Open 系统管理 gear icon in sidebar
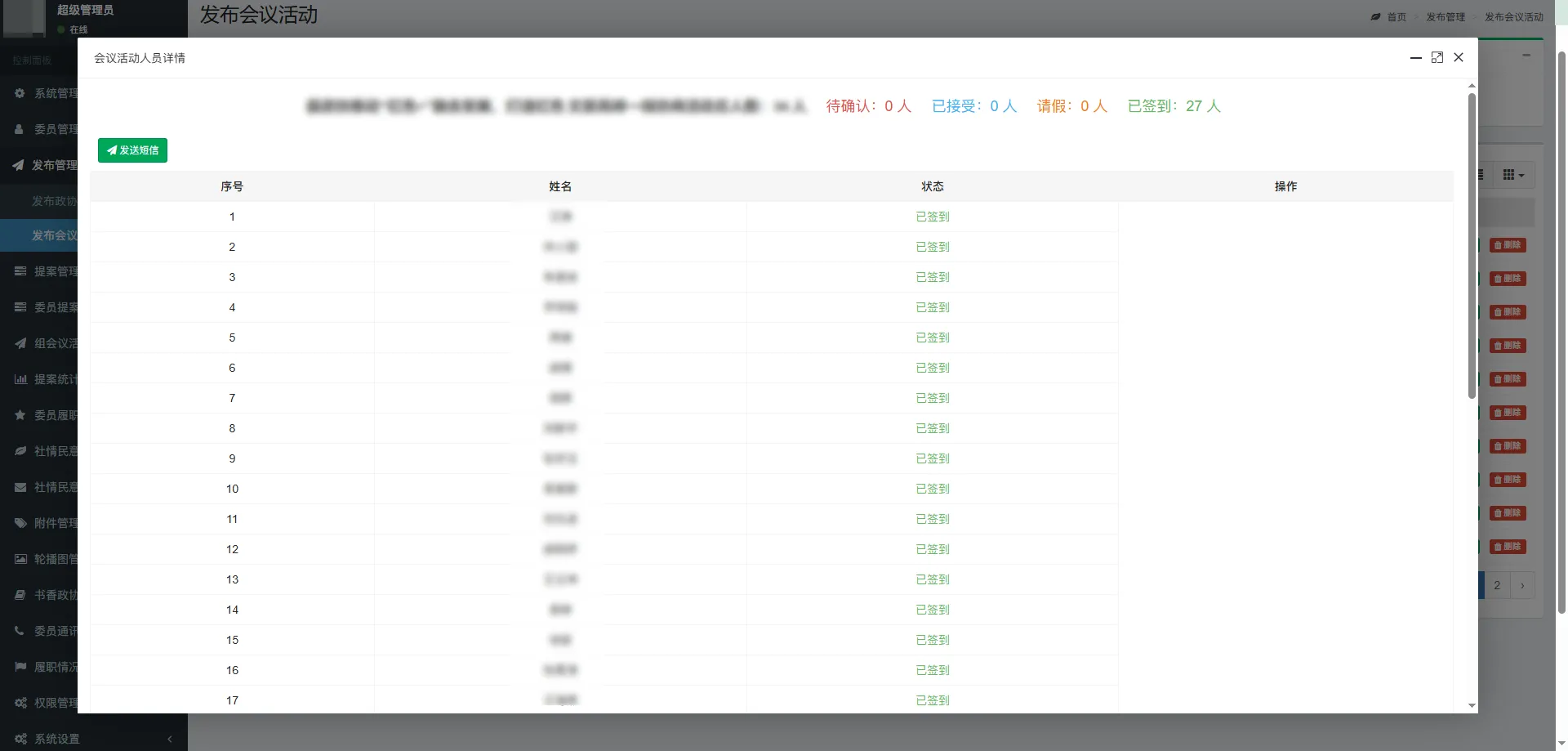 coord(20,93)
